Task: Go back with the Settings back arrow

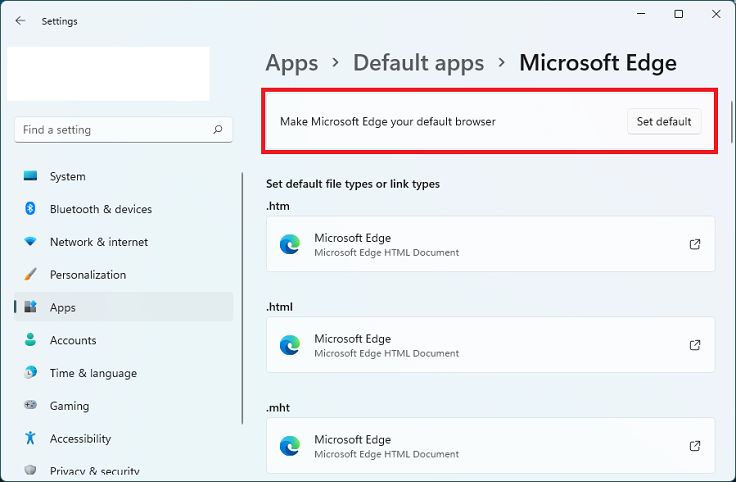Action: point(20,21)
